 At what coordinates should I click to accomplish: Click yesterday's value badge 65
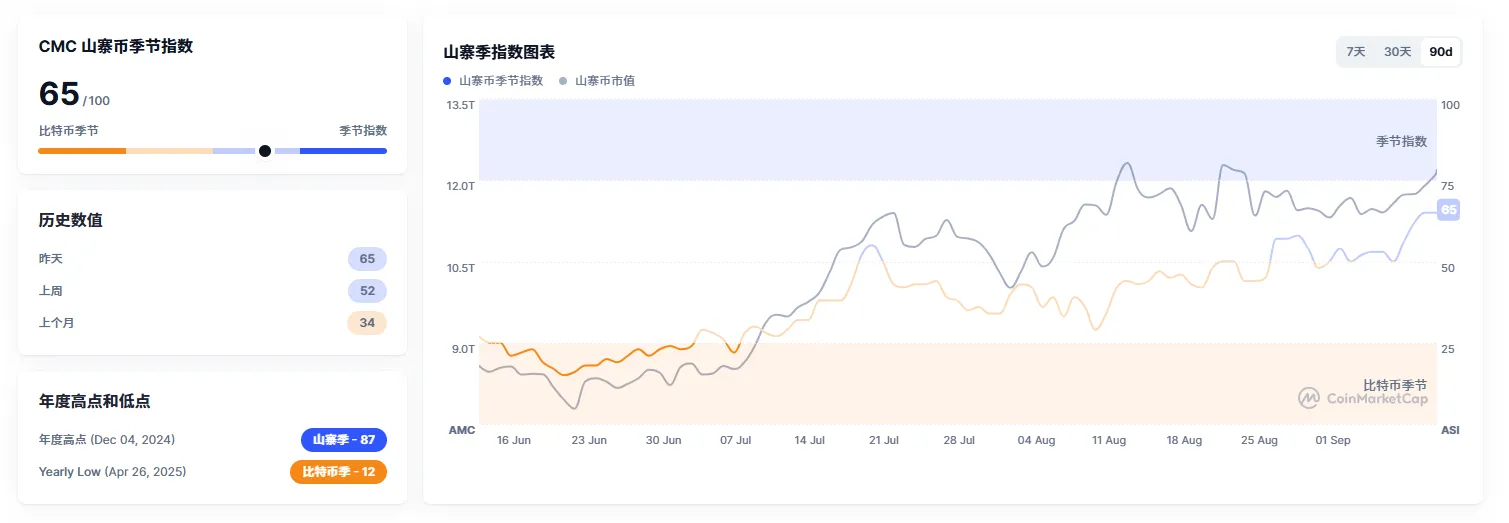tap(367, 259)
